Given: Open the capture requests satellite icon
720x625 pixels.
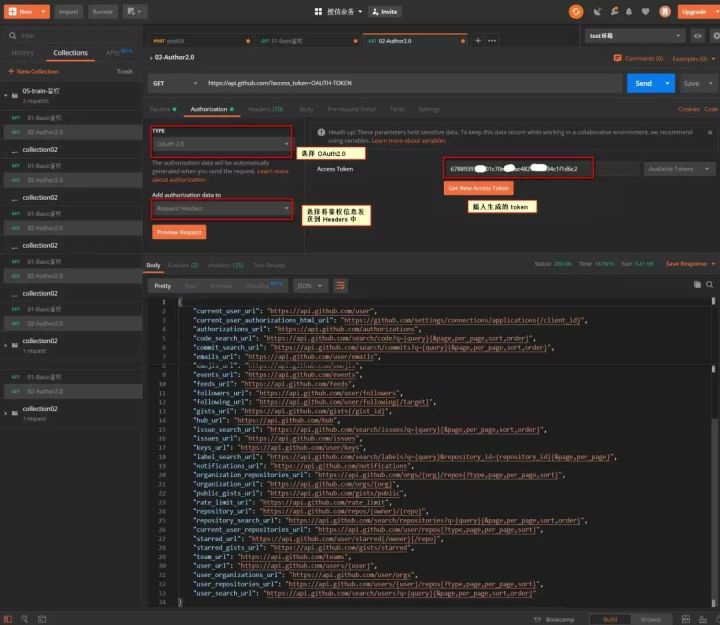Looking at the screenshot, I should 597,11.
